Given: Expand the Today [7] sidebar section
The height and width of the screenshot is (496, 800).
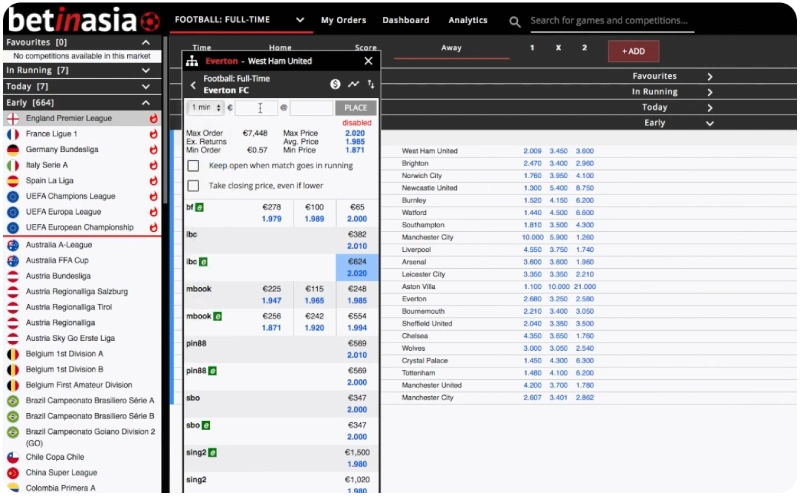Looking at the screenshot, I should coord(146,87).
